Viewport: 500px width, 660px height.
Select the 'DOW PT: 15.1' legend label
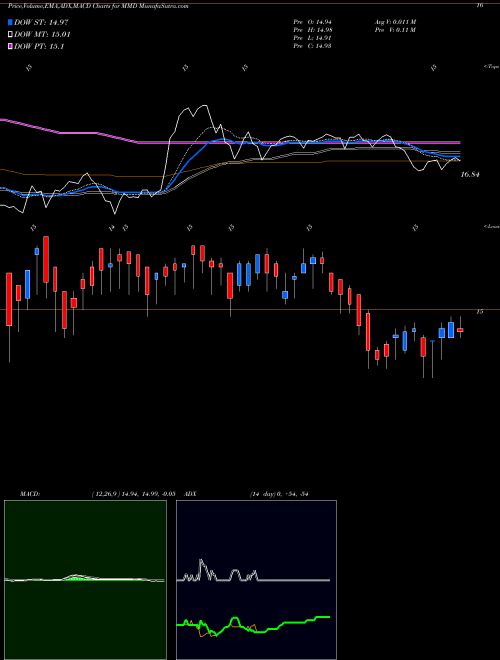[x=39, y=47]
